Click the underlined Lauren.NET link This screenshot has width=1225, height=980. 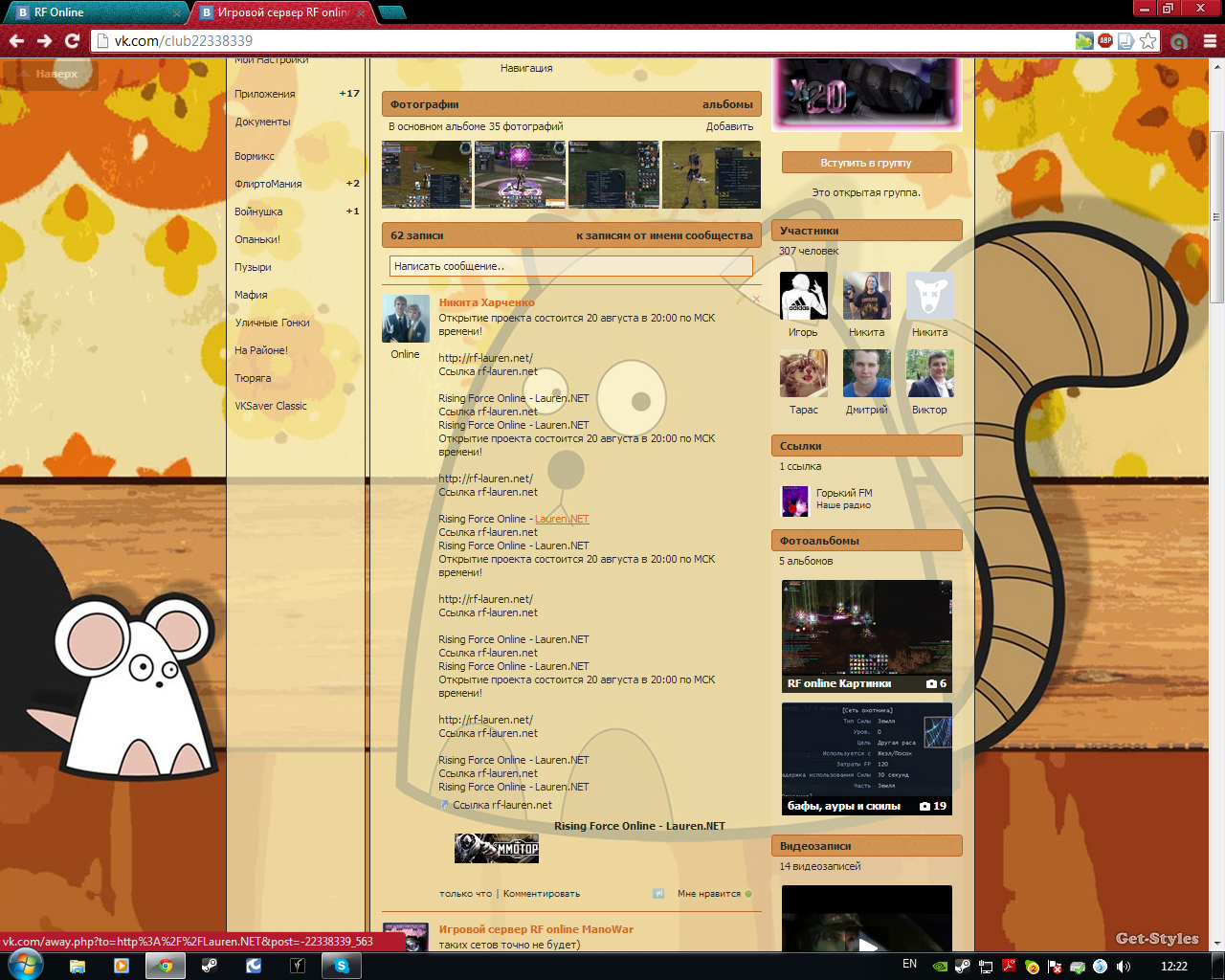[562, 519]
